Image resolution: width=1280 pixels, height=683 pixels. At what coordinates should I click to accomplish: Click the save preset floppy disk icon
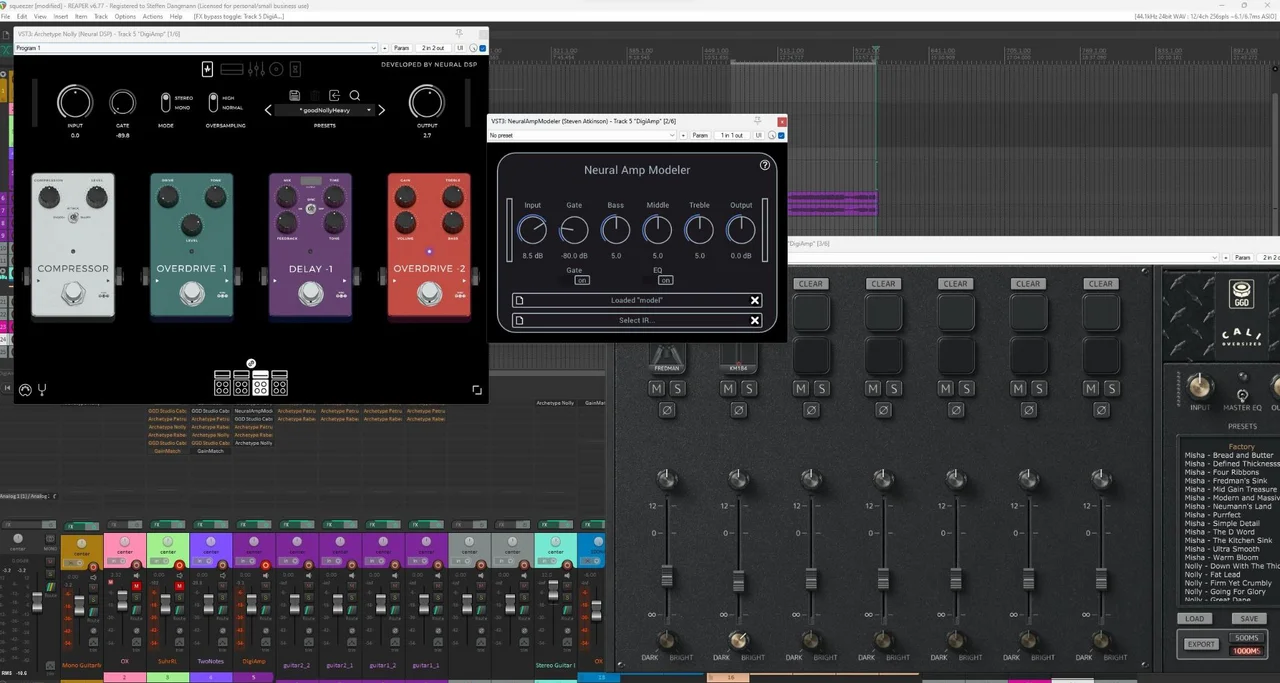[x=295, y=95]
